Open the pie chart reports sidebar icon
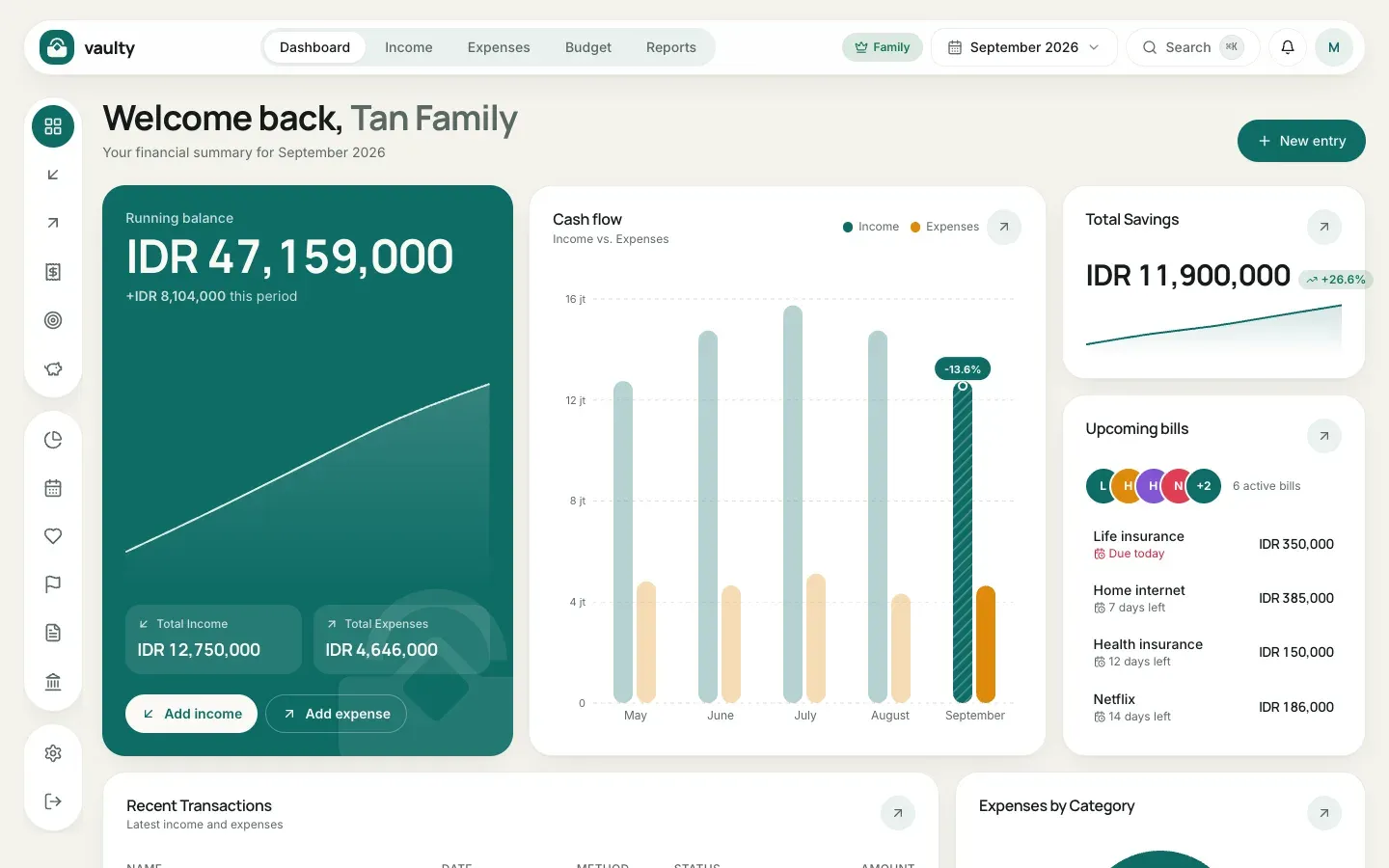The height and width of the screenshot is (868, 1389). click(53, 440)
